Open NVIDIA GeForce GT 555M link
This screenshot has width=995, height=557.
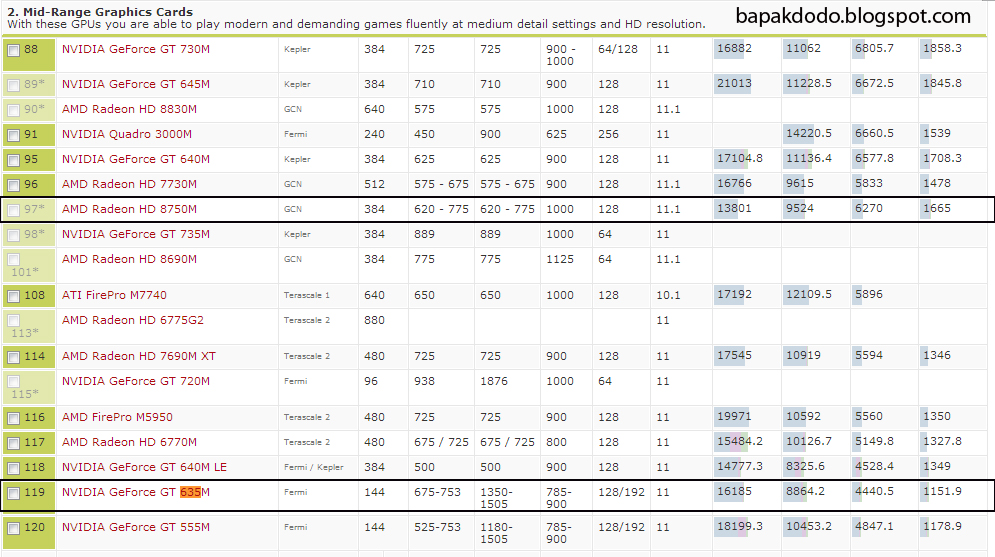(x=136, y=527)
